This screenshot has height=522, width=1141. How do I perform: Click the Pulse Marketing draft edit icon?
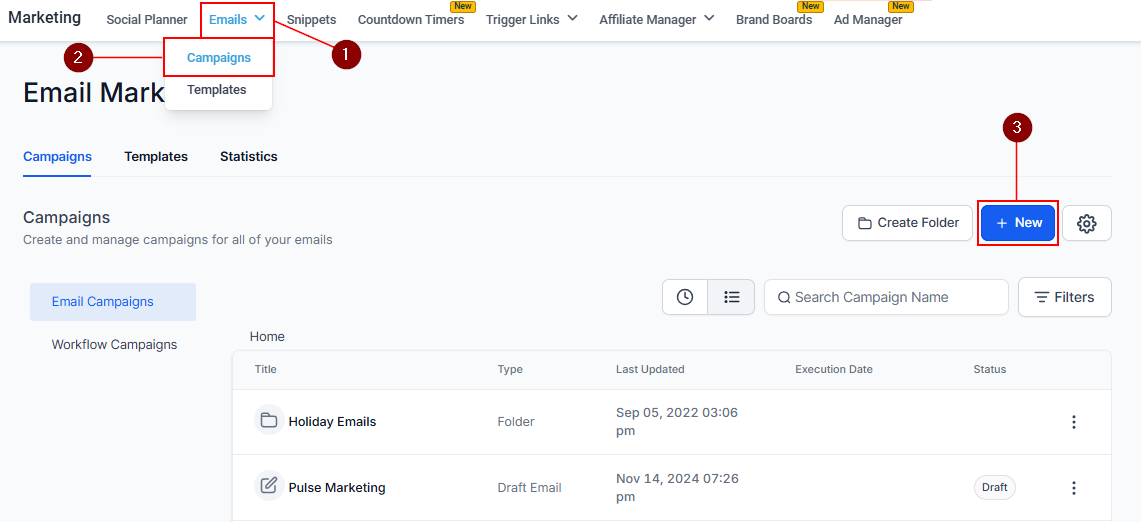pos(269,486)
